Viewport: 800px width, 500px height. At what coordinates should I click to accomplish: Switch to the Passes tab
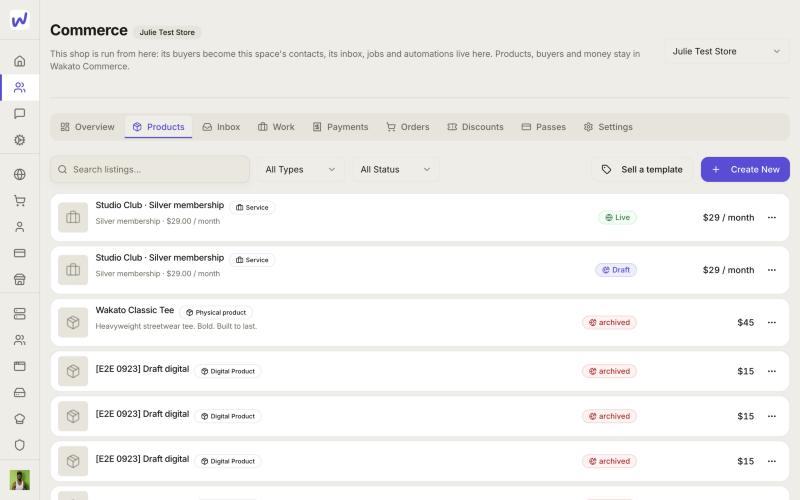click(543, 127)
